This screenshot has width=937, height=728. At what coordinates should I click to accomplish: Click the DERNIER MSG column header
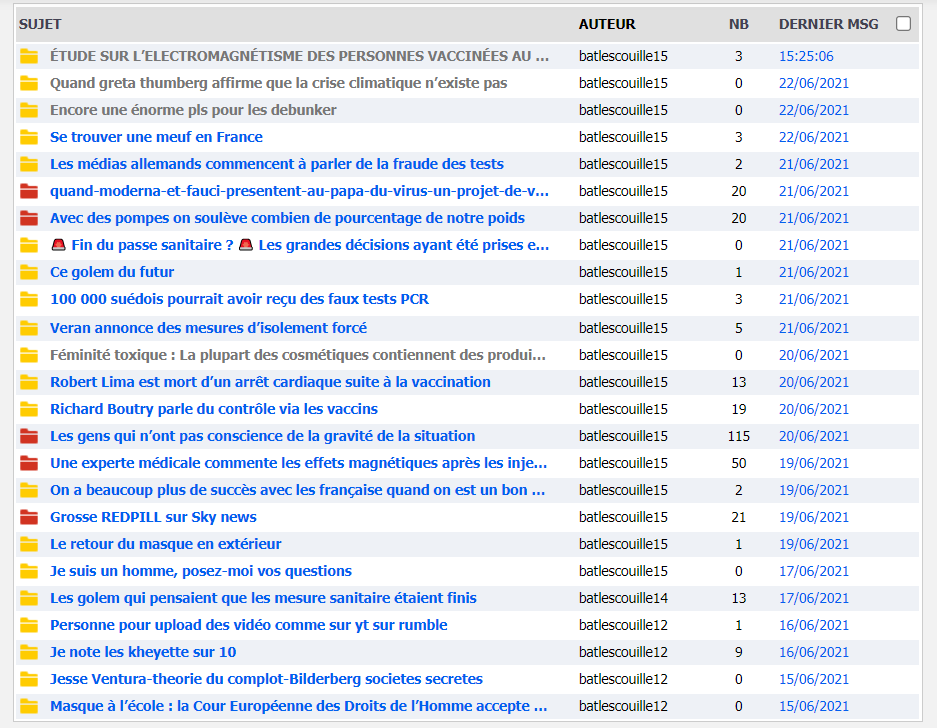coord(829,24)
